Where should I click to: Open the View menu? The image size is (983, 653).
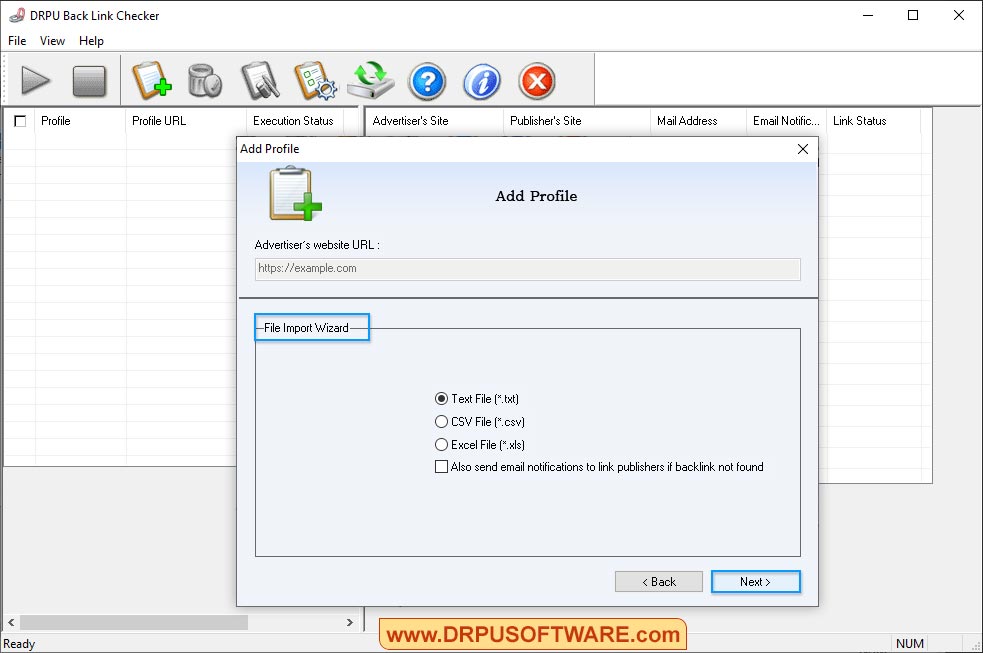(51, 41)
